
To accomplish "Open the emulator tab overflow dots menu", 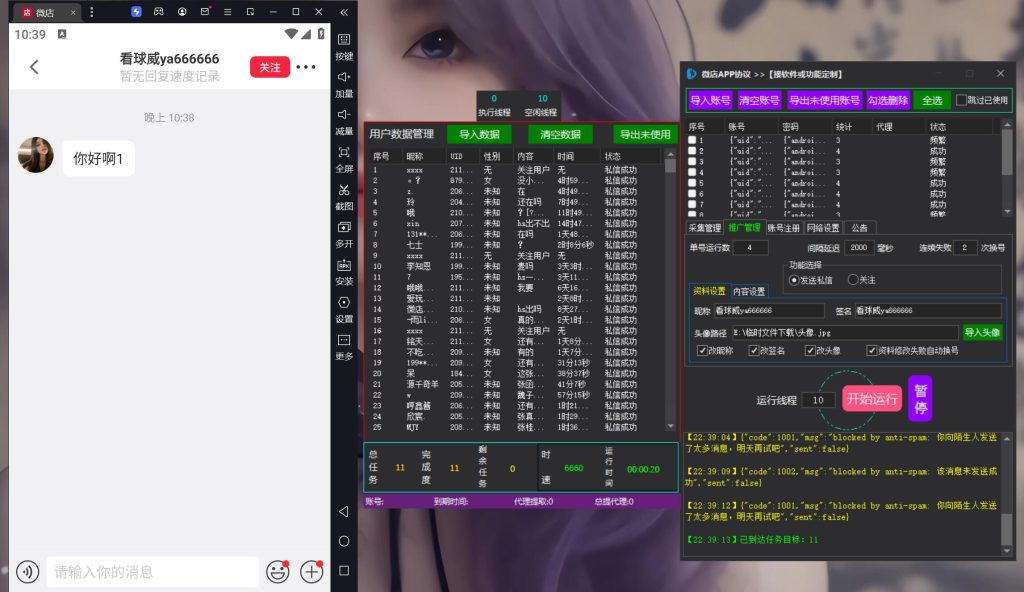I will [91, 12].
